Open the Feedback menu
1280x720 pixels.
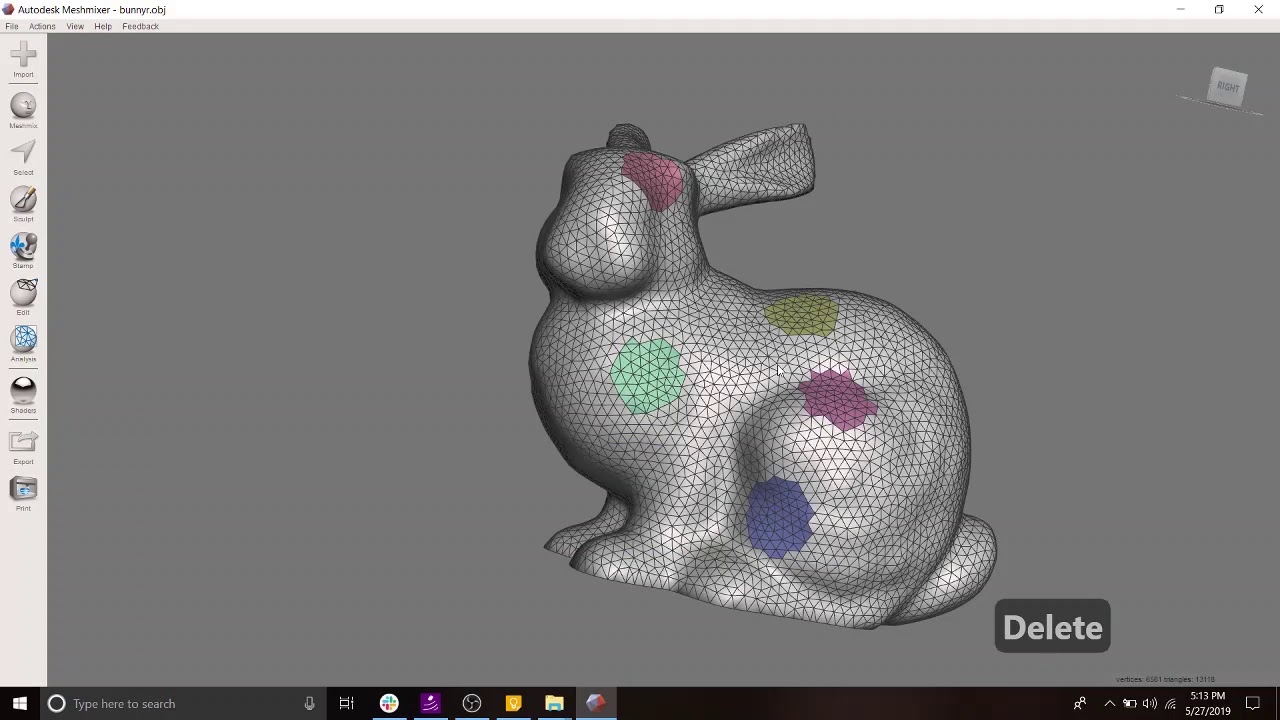point(140,26)
